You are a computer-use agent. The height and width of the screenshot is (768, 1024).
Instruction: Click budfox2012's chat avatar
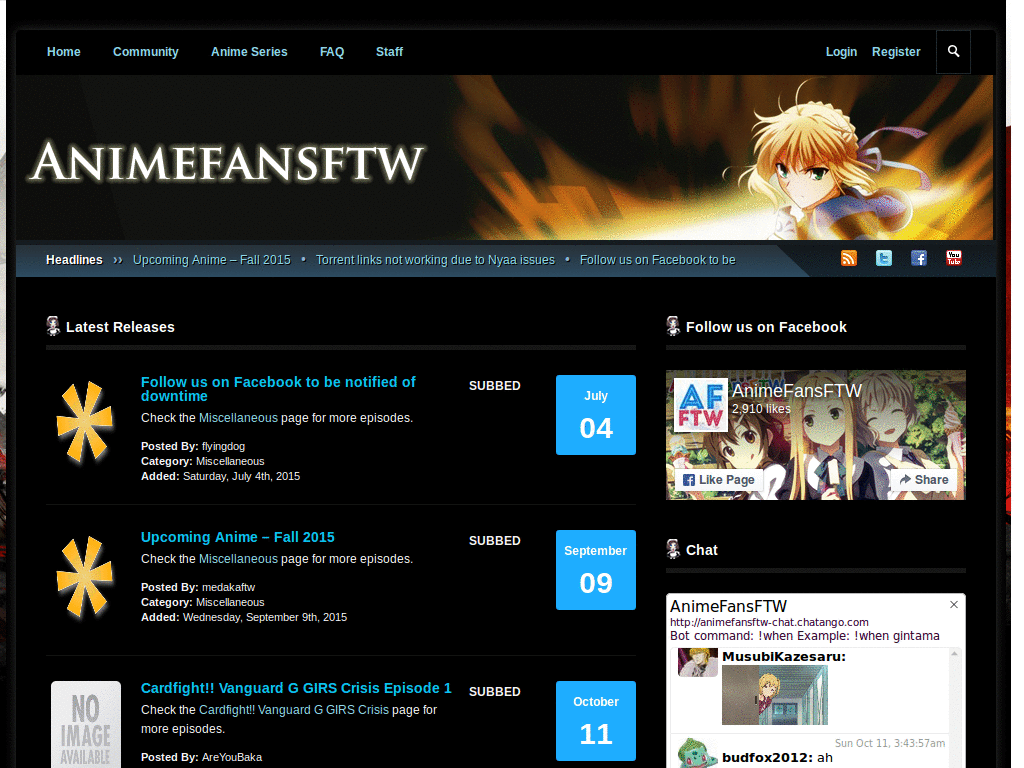coord(697,753)
